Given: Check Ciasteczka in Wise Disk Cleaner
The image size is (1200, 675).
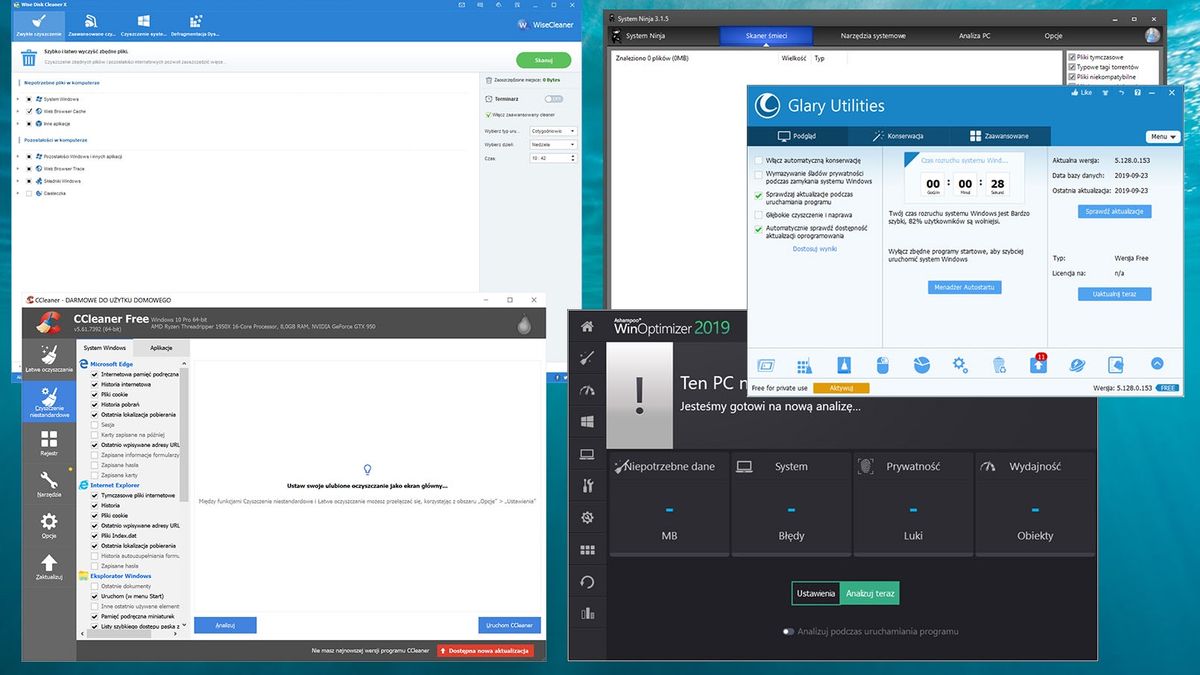Looking at the screenshot, I should tap(29, 193).
